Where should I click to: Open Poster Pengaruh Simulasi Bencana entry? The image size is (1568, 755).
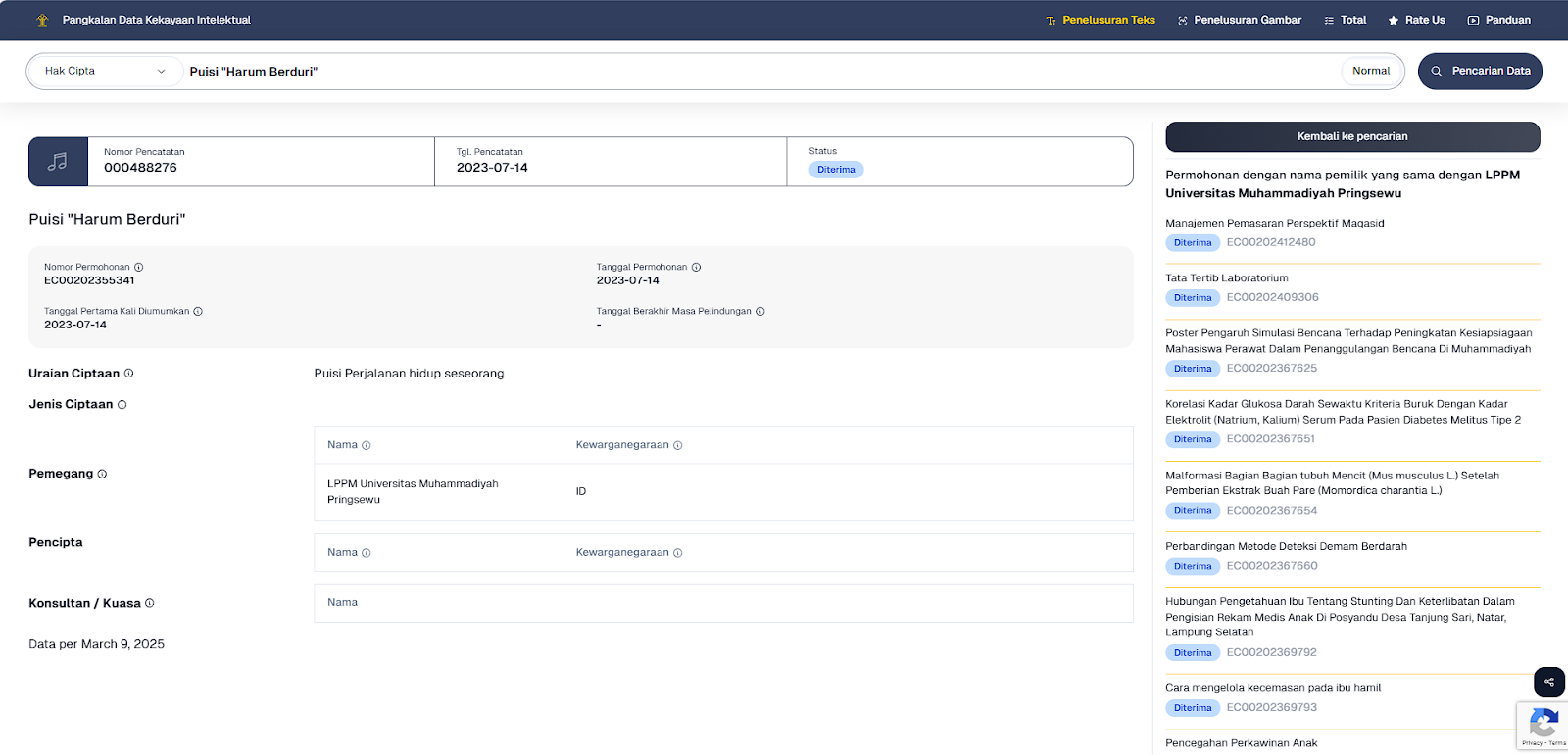[1348, 340]
